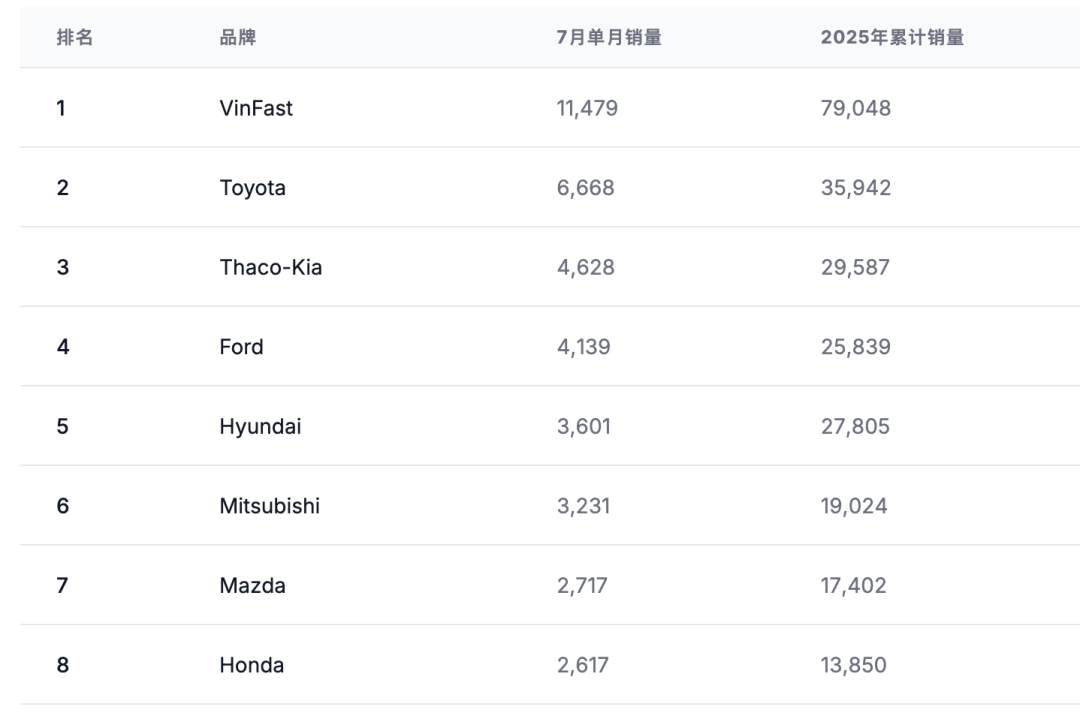This screenshot has width=1080, height=719.
Task: Select the Honda brand name
Action: 251,665
